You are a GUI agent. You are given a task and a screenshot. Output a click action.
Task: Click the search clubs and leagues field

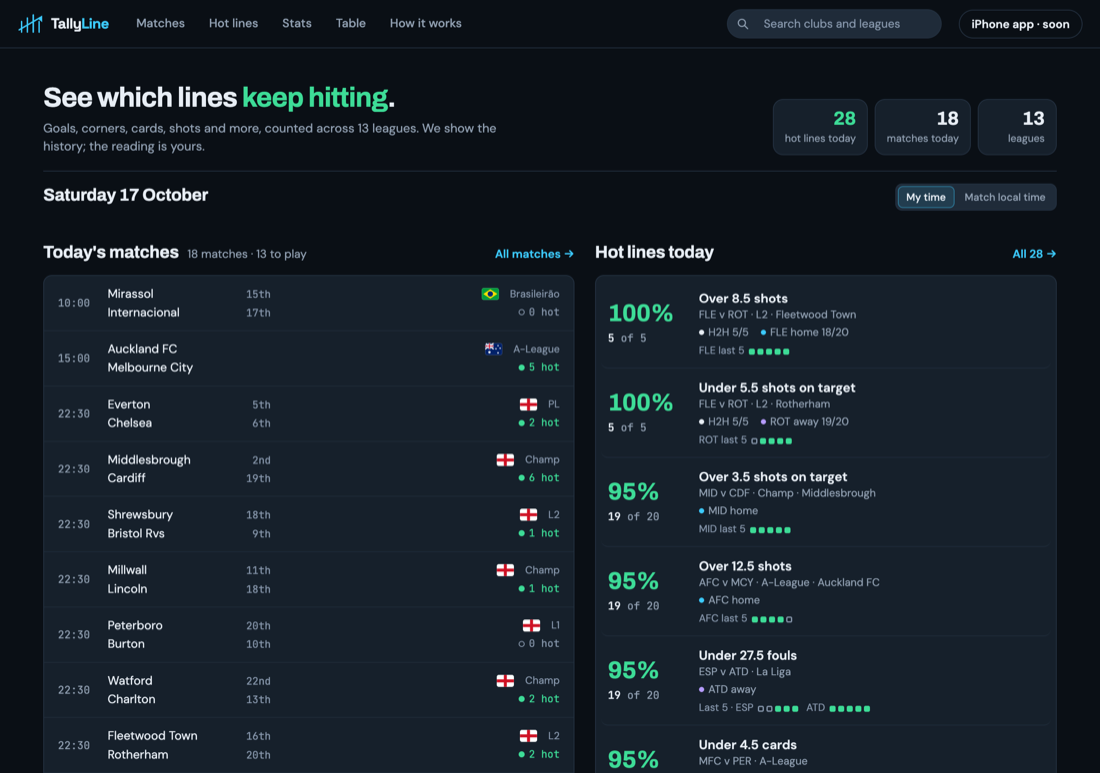click(833, 24)
